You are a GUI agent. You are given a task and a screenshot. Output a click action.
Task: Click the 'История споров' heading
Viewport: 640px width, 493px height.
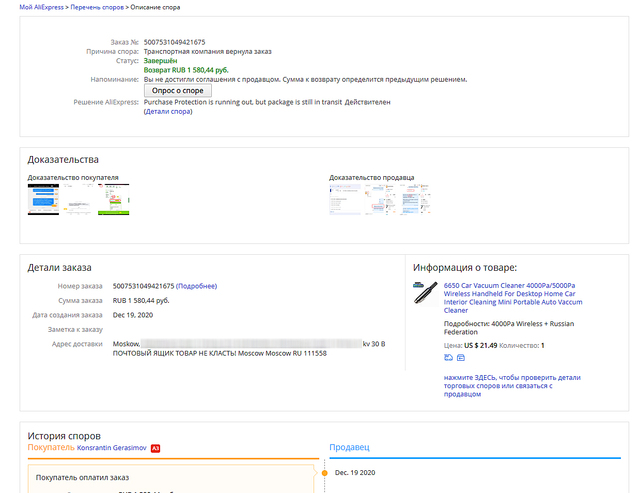tap(64, 436)
